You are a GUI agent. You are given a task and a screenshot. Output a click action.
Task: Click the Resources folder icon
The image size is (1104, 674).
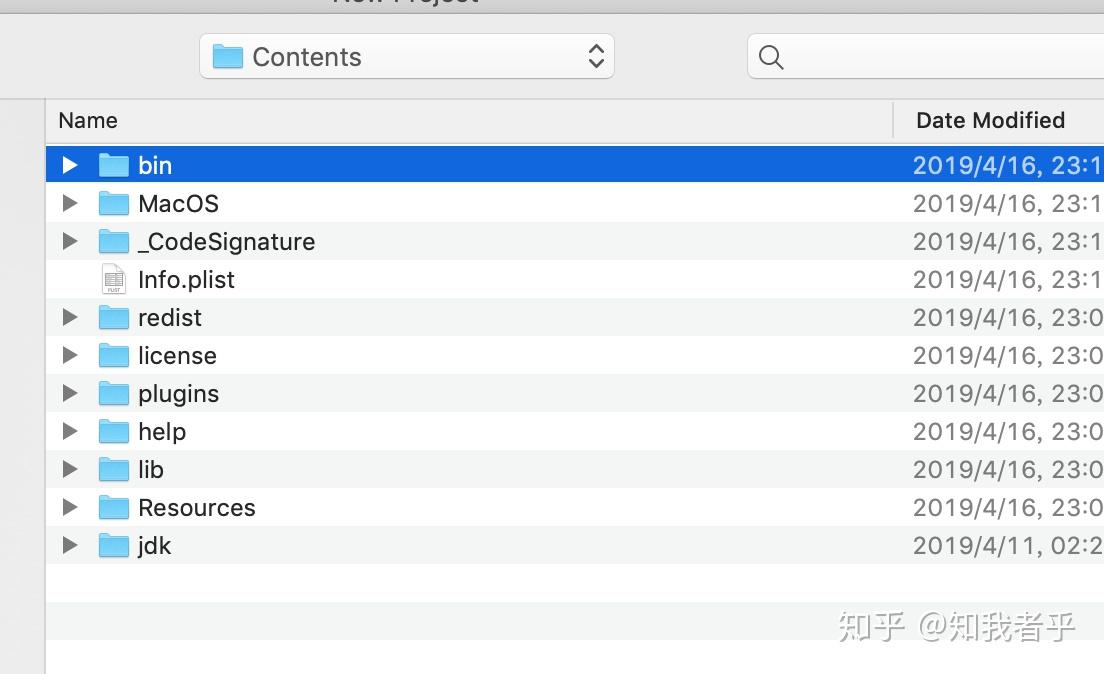(113, 507)
